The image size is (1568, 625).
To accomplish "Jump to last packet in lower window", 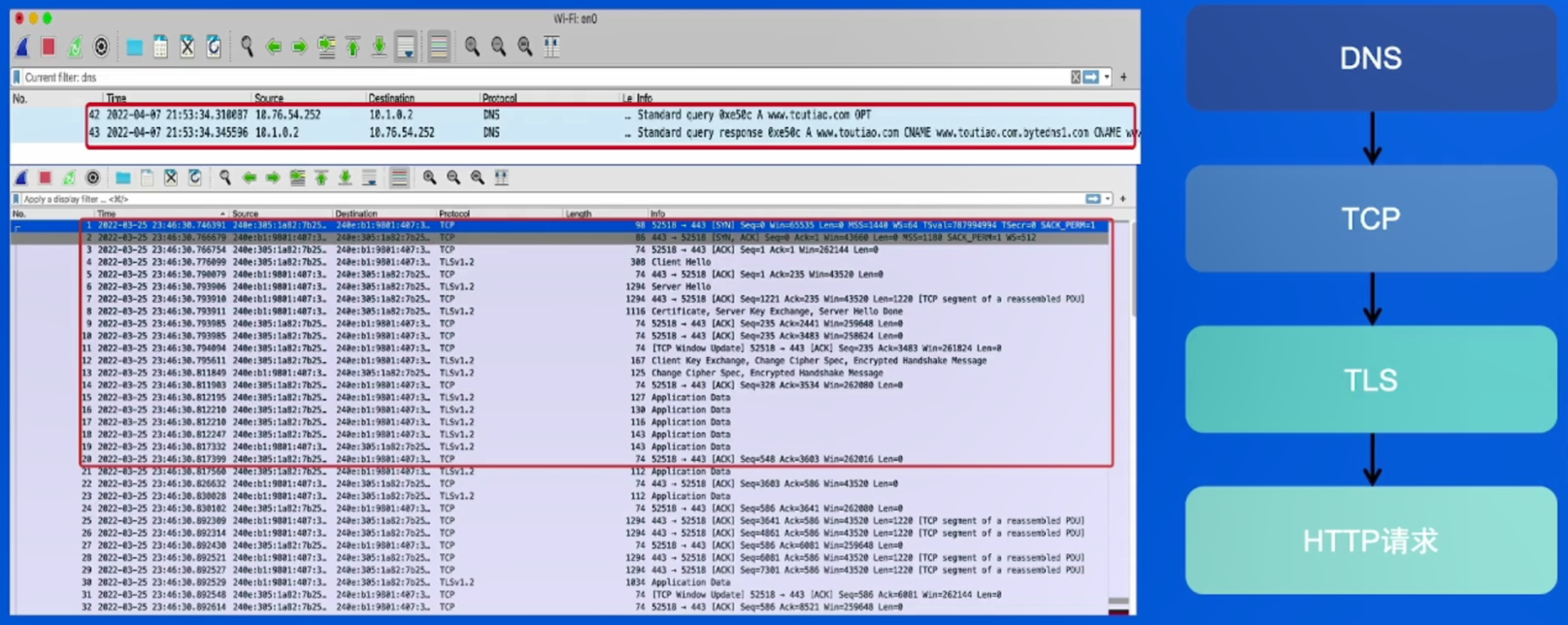I will point(345,178).
